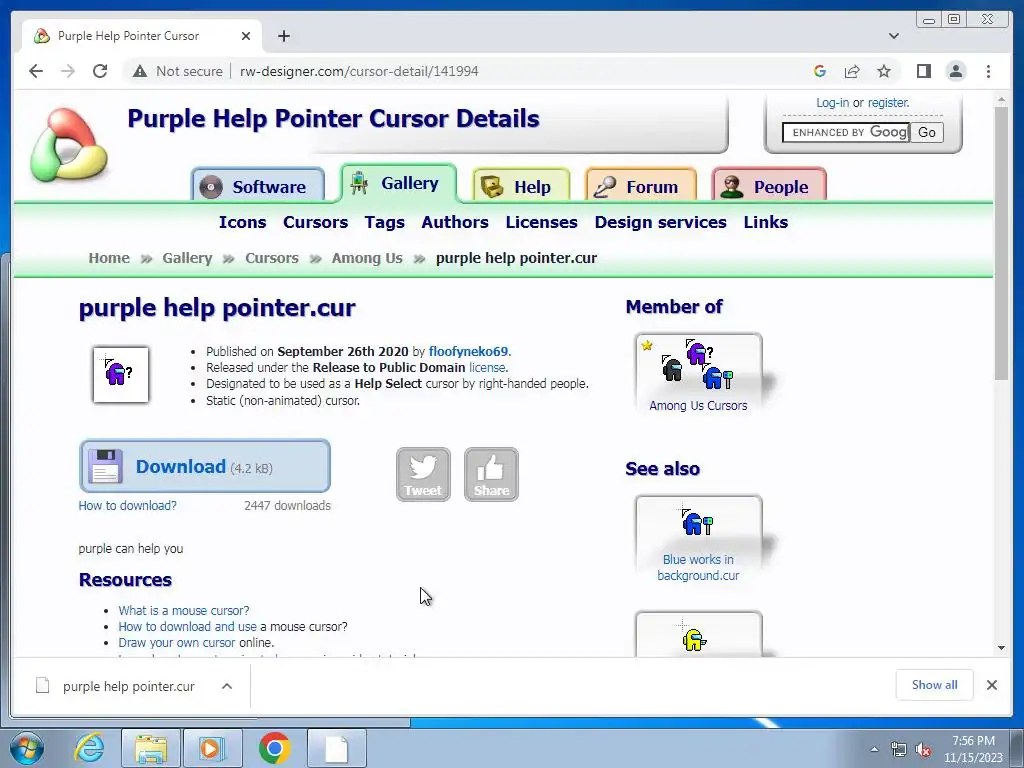Image resolution: width=1024 pixels, height=768 pixels.
Task: Open Blue works in background.cur
Action: (698, 539)
